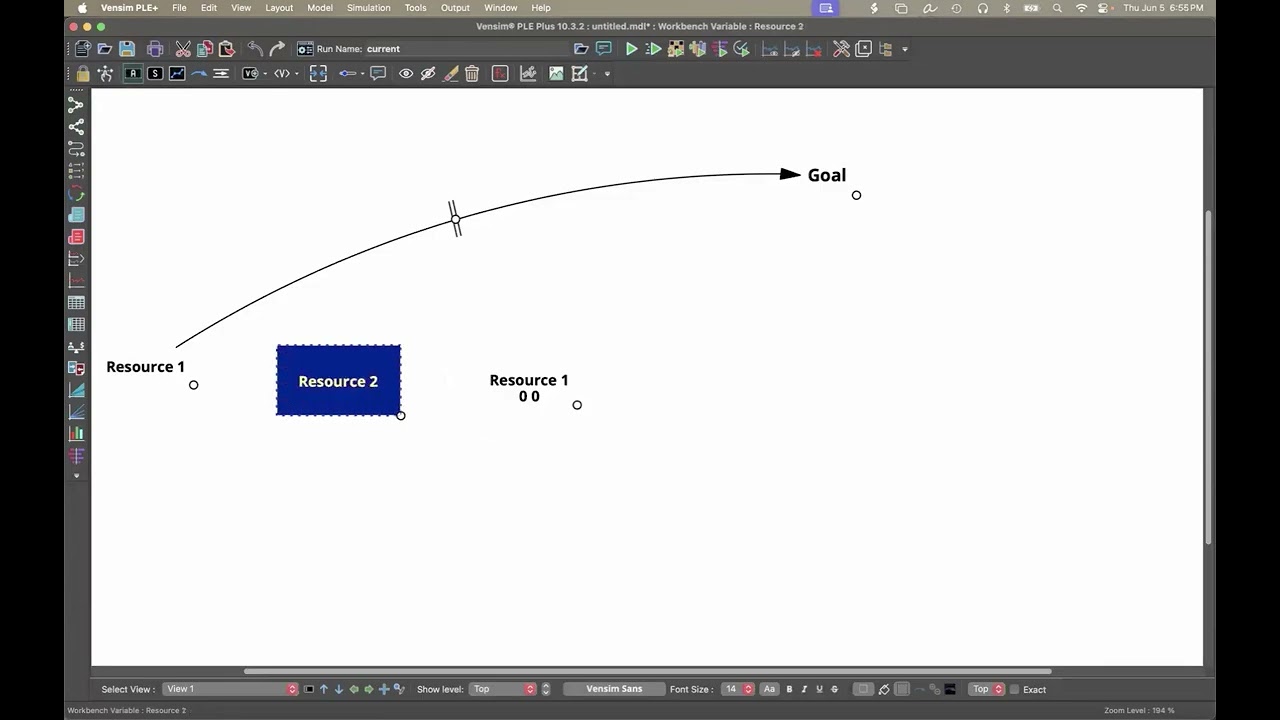Toggle Underline text formatting

(x=819, y=689)
